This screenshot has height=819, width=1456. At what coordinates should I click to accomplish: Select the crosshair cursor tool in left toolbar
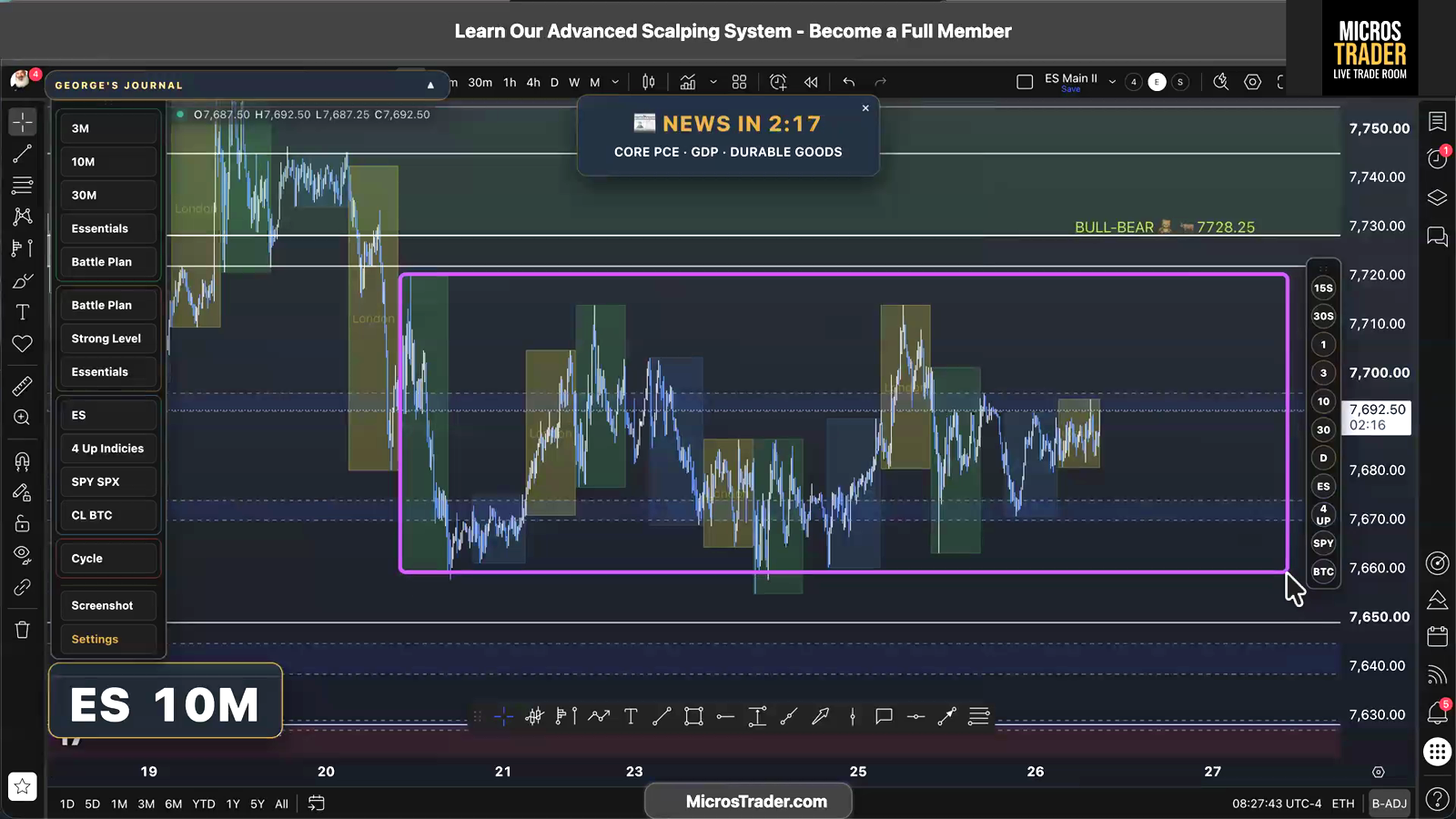(x=23, y=121)
